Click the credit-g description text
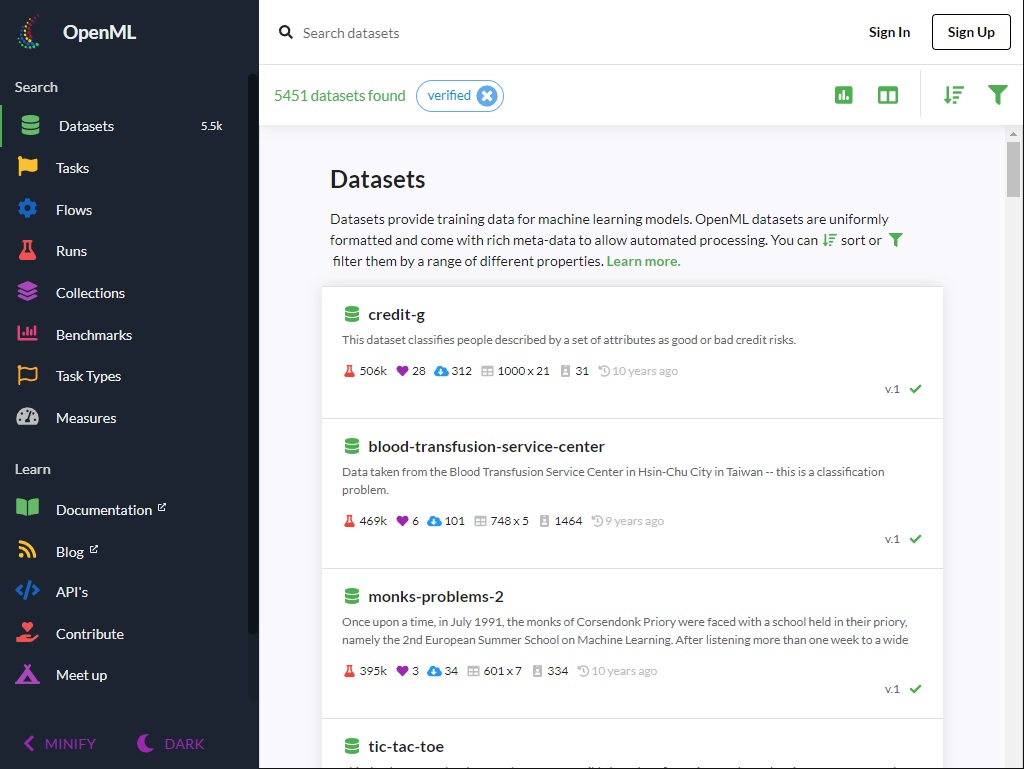This screenshot has height=769, width=1024. [x=569, y=339]
